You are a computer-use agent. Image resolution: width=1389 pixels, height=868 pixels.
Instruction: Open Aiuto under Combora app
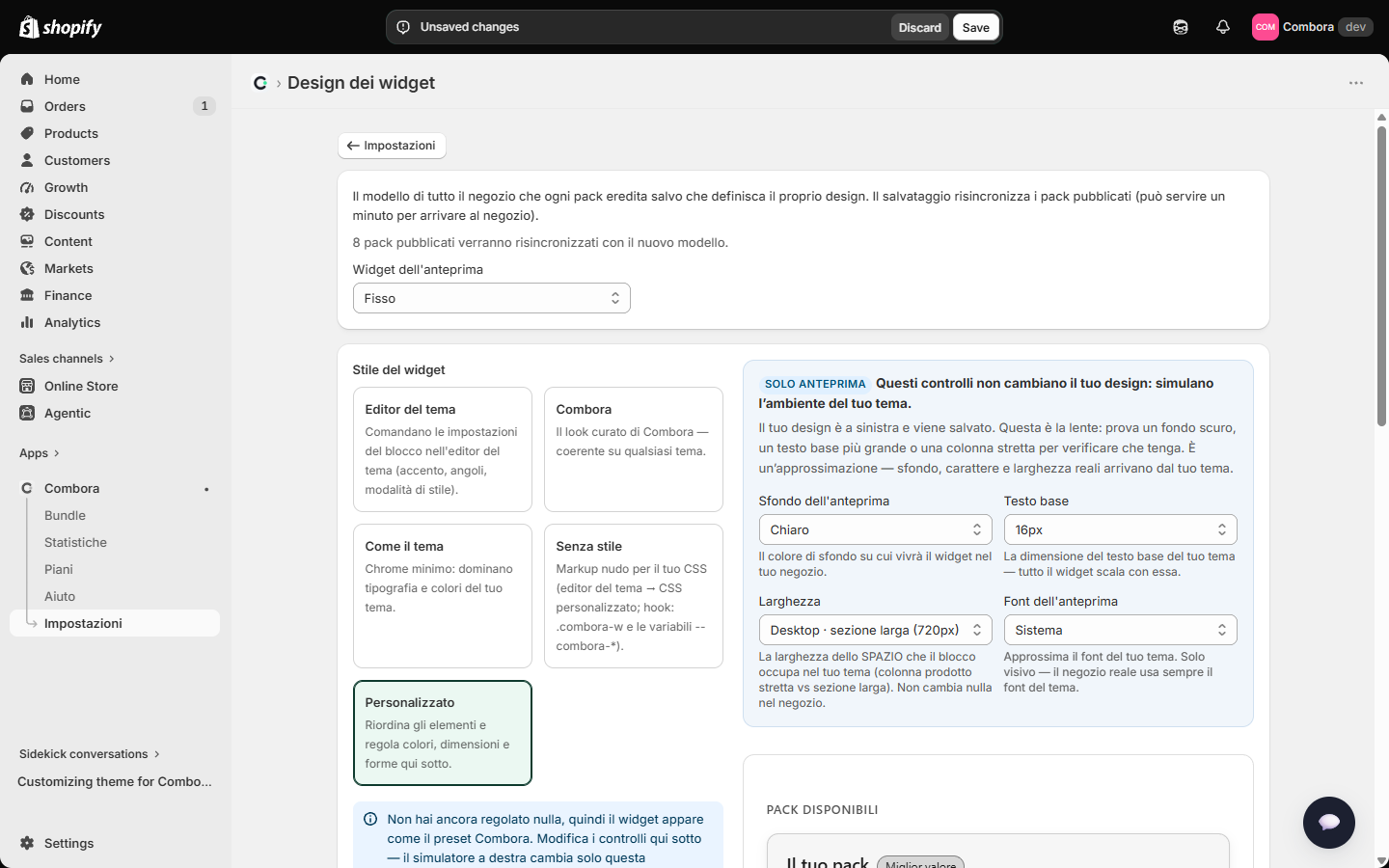pos(60,596)
